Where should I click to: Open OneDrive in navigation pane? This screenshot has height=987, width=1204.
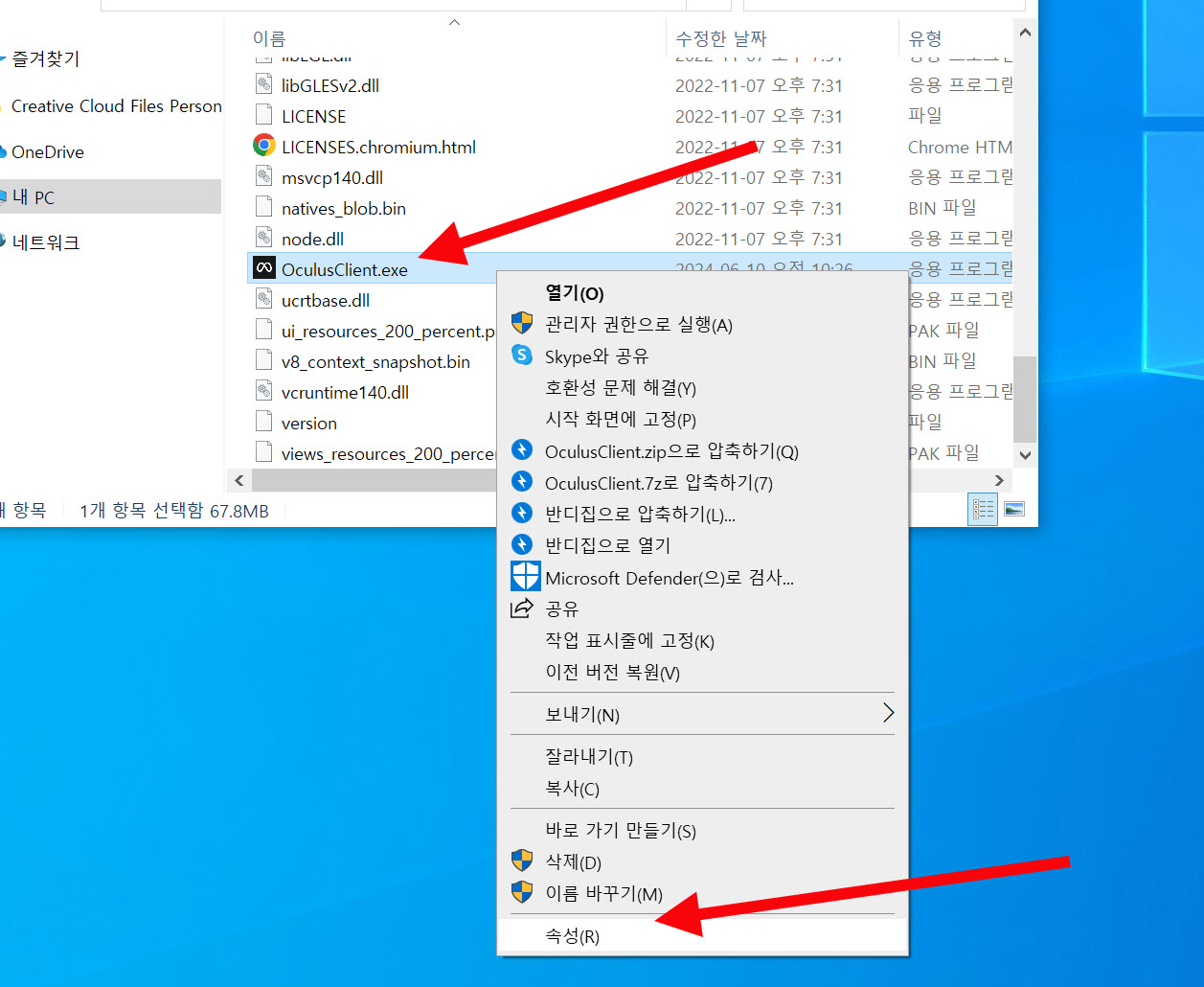[x=47, y=151]
